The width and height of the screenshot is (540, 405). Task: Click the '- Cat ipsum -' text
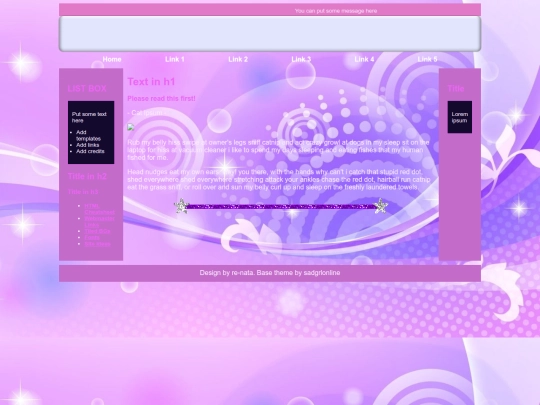tap(147, 113)
